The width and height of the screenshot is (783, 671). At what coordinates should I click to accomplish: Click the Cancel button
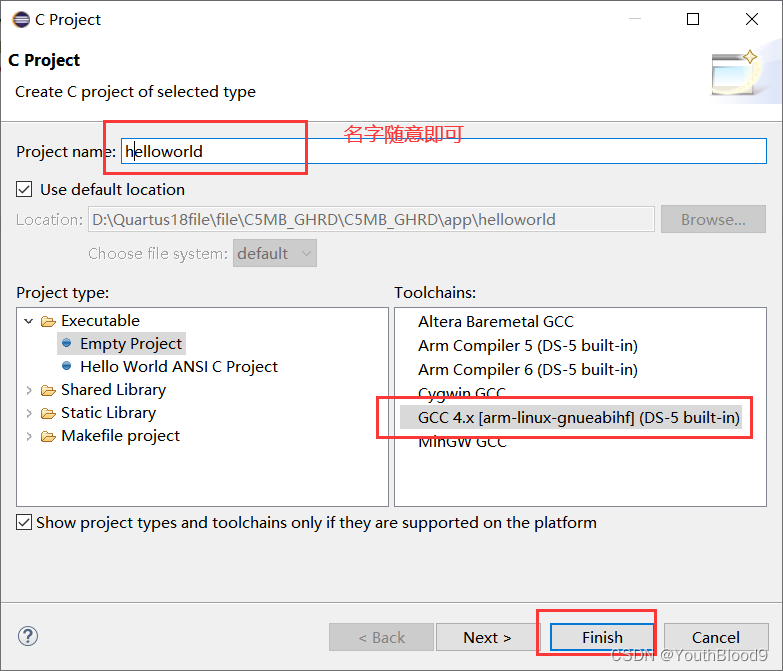tap(716, 637)
